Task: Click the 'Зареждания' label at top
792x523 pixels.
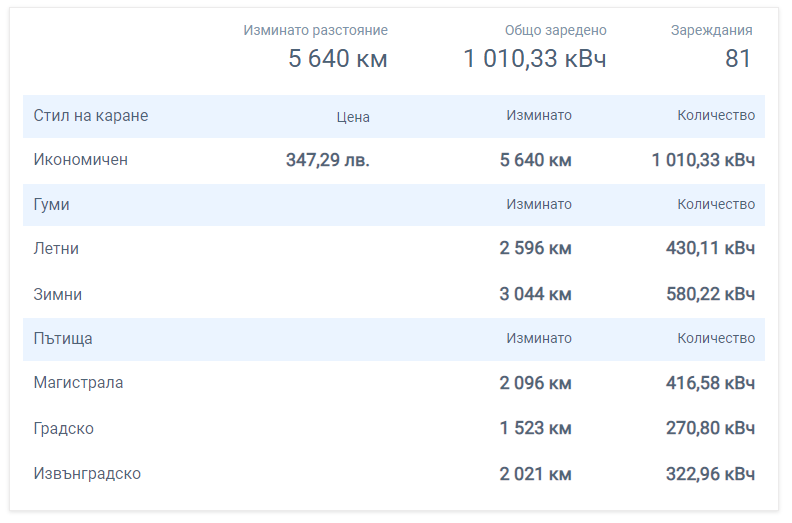Action: (711, 31)
